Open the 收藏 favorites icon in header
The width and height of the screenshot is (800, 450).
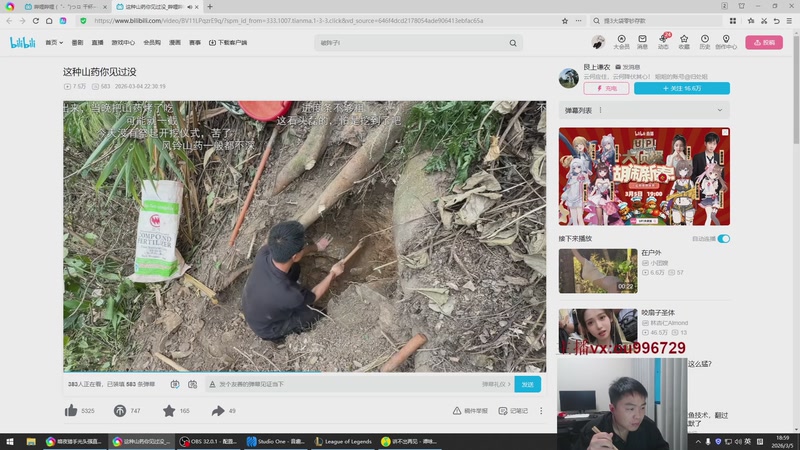coord(684,42)
